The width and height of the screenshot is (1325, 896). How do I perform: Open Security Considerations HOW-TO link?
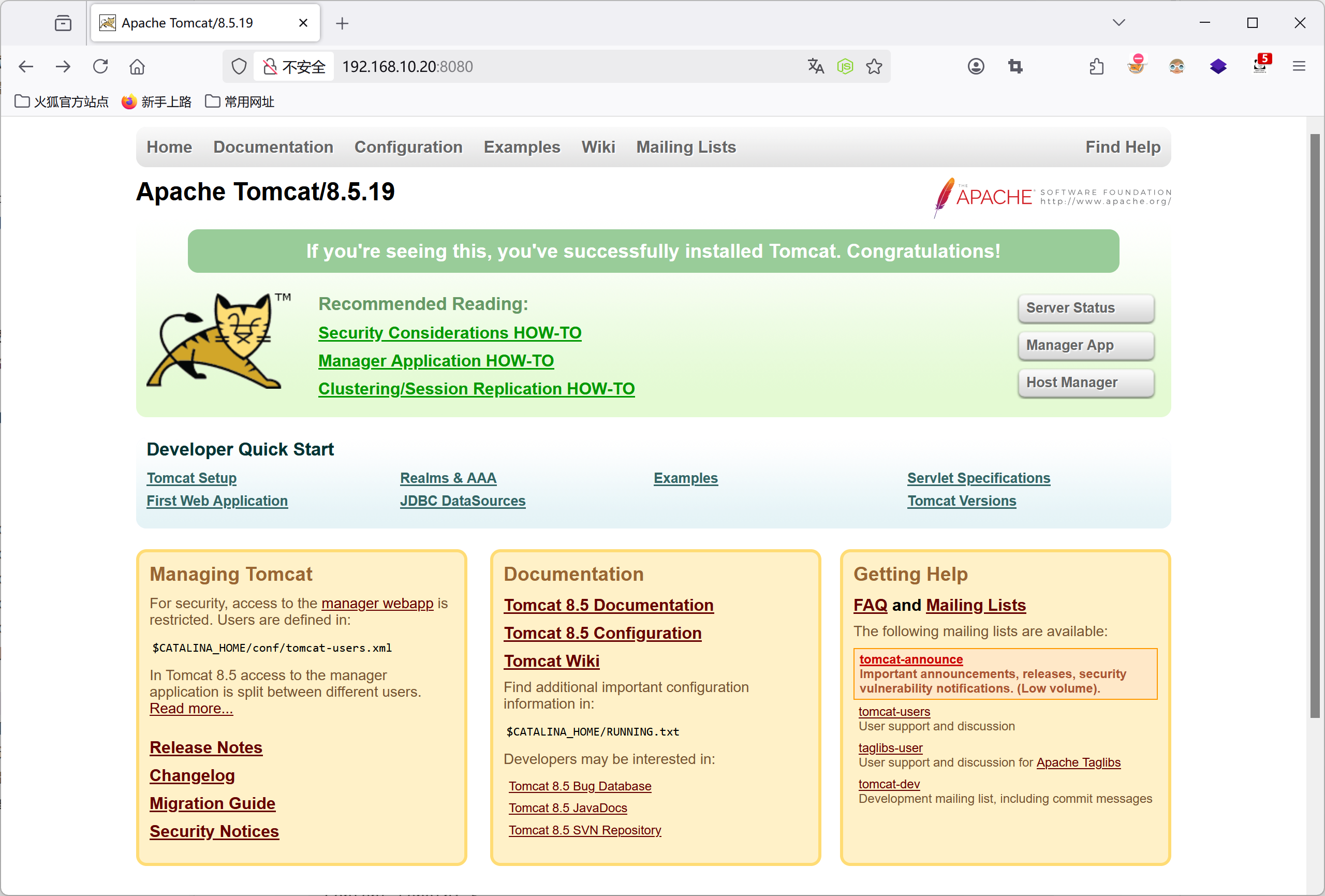[449, 332]
